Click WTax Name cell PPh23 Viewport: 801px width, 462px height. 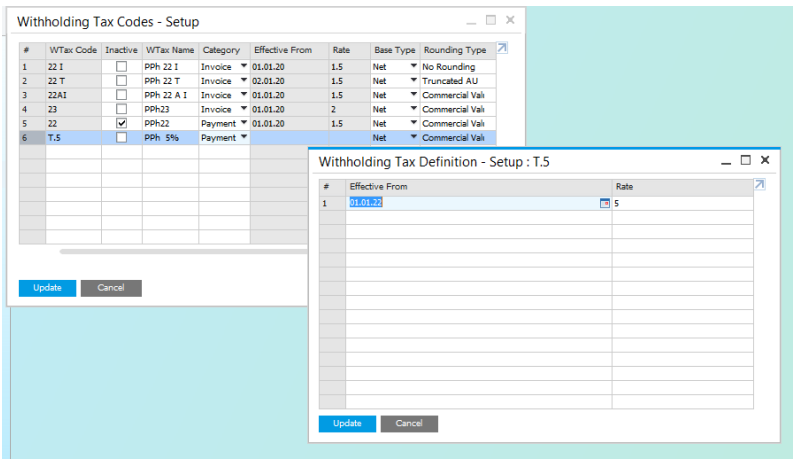point(170,109)
